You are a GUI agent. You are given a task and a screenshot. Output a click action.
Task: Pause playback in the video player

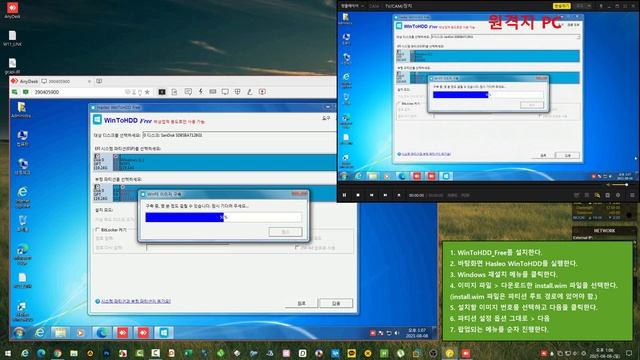[x=344, y=195]
